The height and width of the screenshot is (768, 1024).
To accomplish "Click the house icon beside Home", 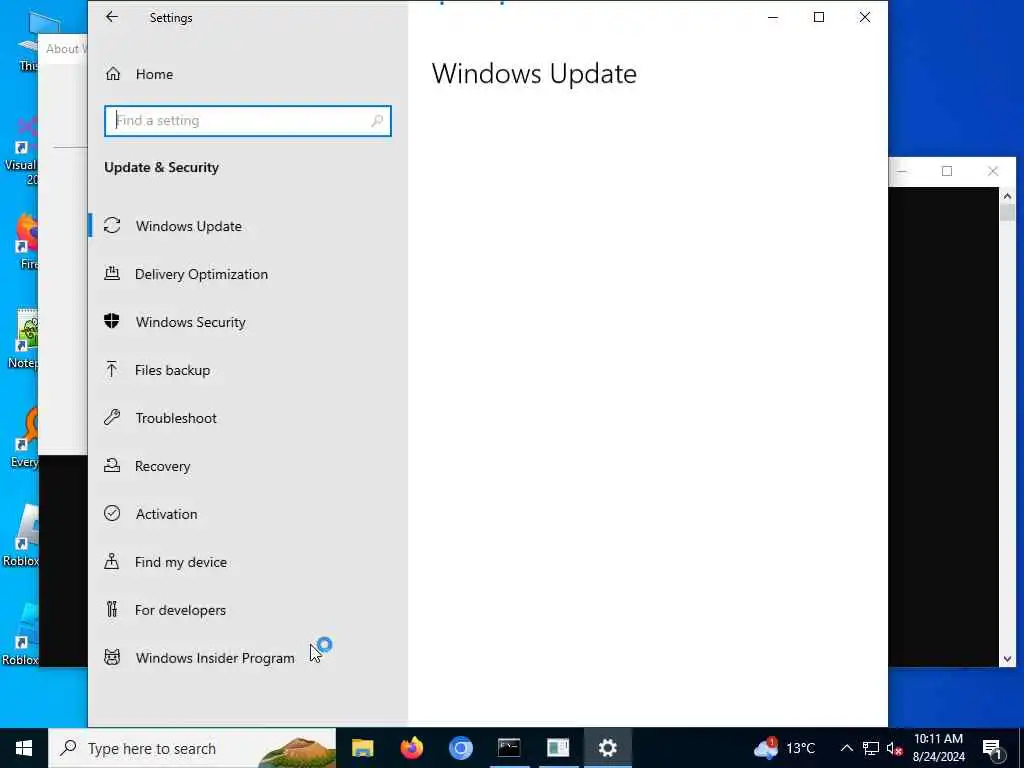I will click(113, 74).
